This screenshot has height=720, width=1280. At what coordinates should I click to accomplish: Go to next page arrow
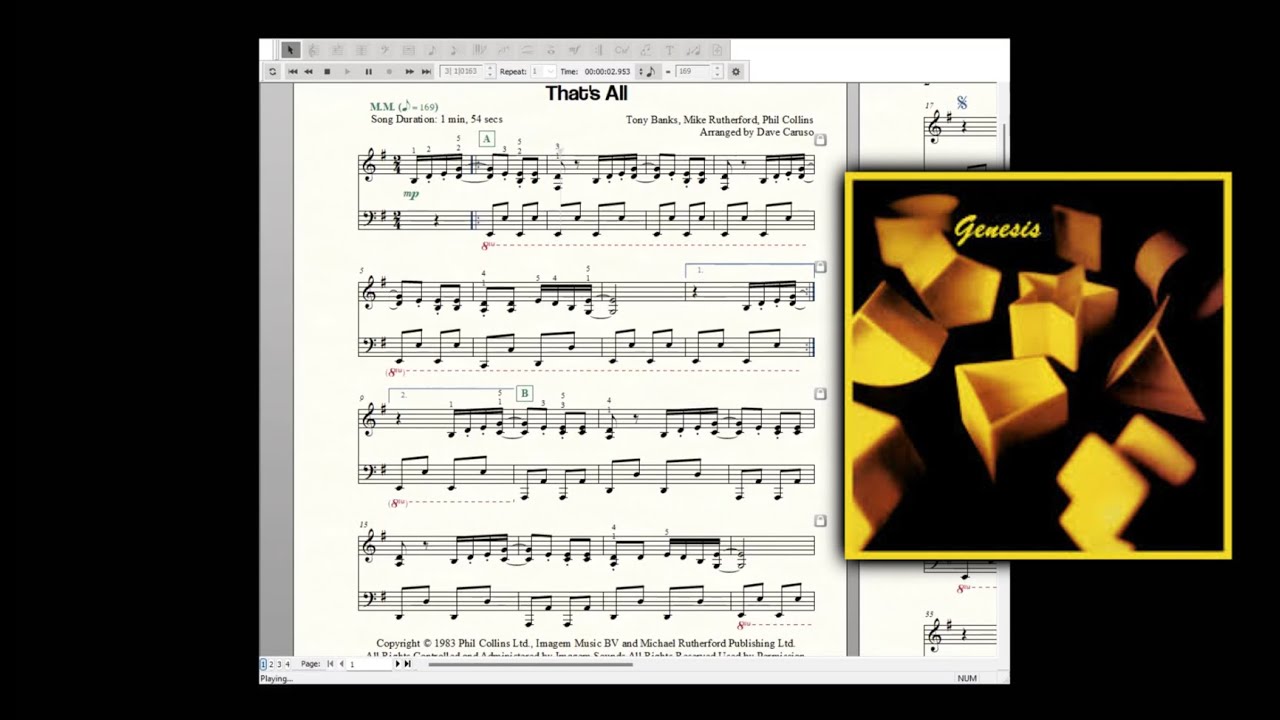click(398, 664)
